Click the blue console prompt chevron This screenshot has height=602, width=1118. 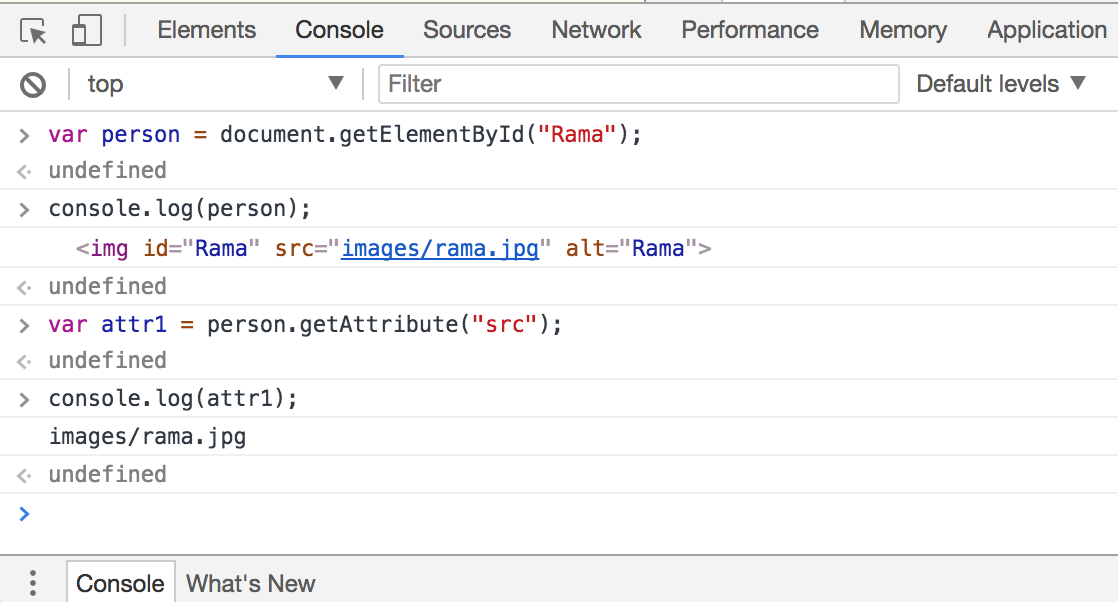(x=24, y=514)
